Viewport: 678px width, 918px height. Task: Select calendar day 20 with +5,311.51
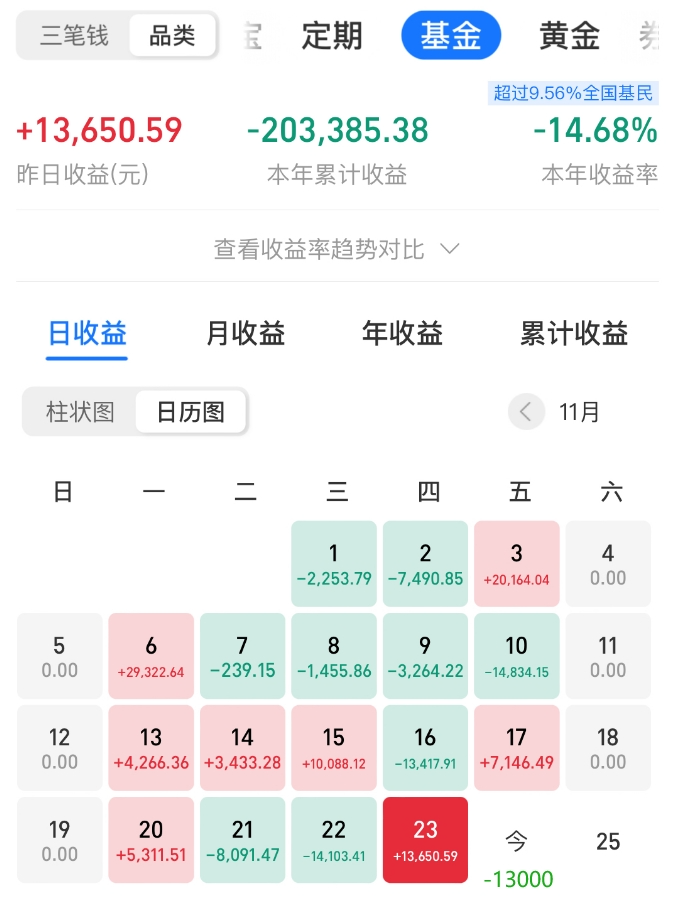(x=151, y=840)
